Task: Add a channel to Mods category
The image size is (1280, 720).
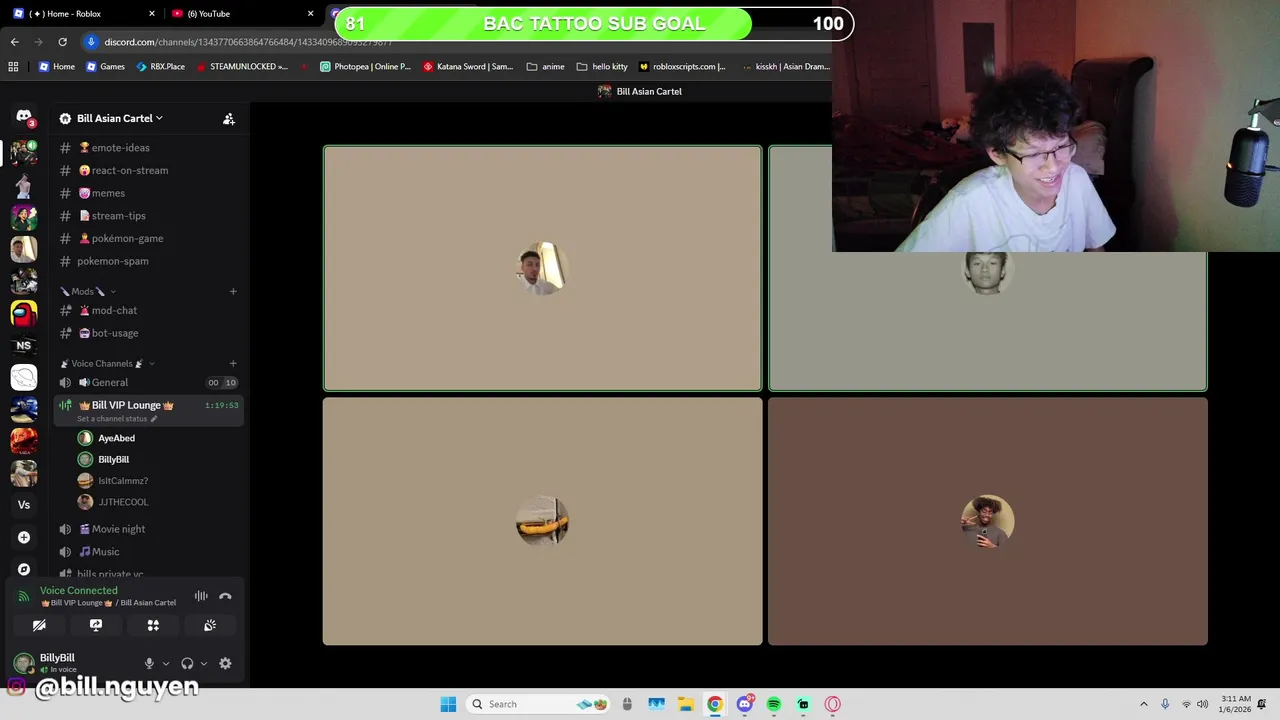Action: pyautogui.click(x=233, y=291)
